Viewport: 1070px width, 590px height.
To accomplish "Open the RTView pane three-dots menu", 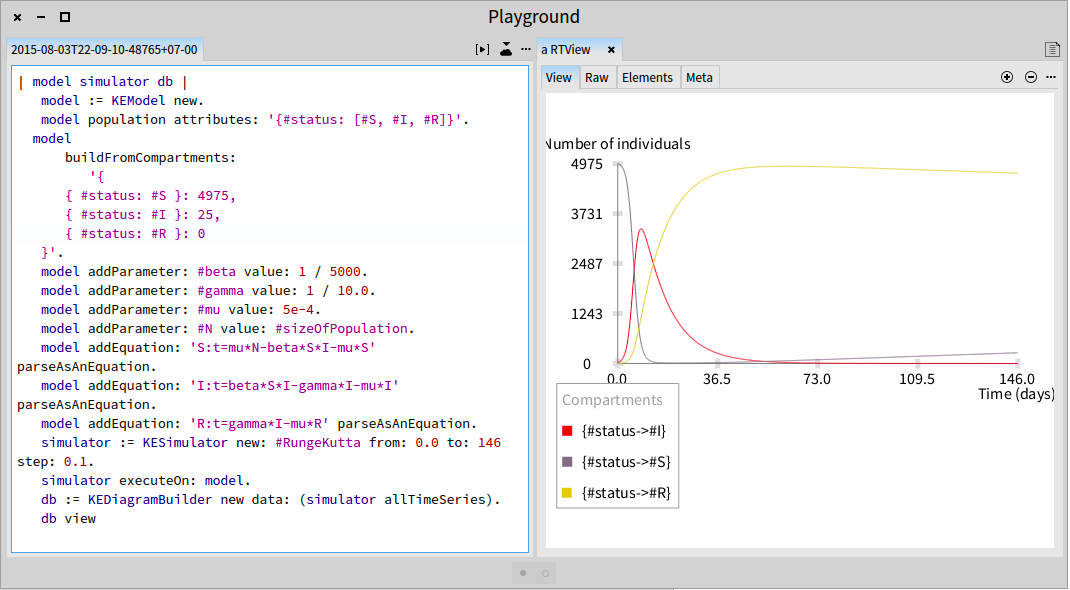I will click(x=1051, y=77).
